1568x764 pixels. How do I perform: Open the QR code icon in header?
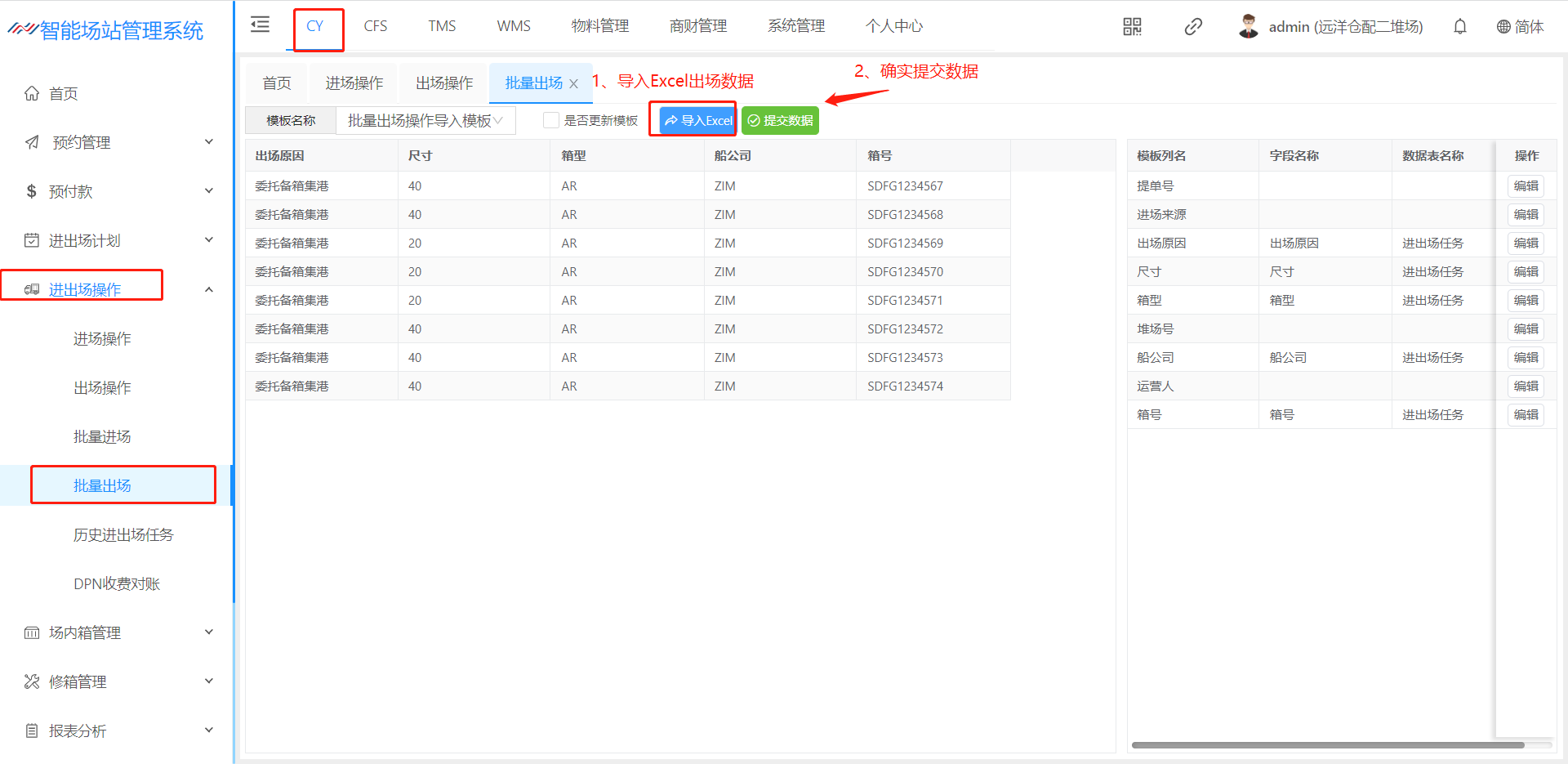(1132, 27)
